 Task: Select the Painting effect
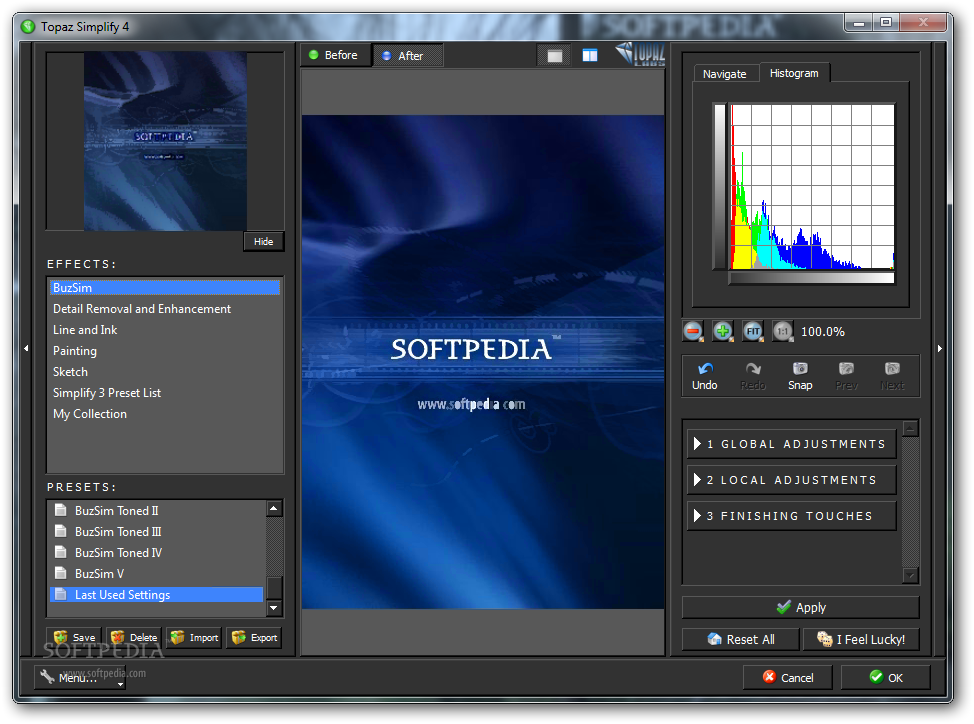(x=165, y=351)
